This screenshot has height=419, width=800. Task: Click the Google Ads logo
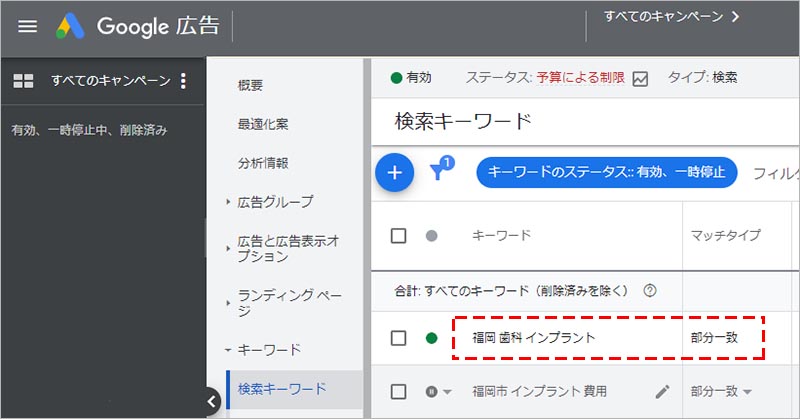tap(70, 26)
